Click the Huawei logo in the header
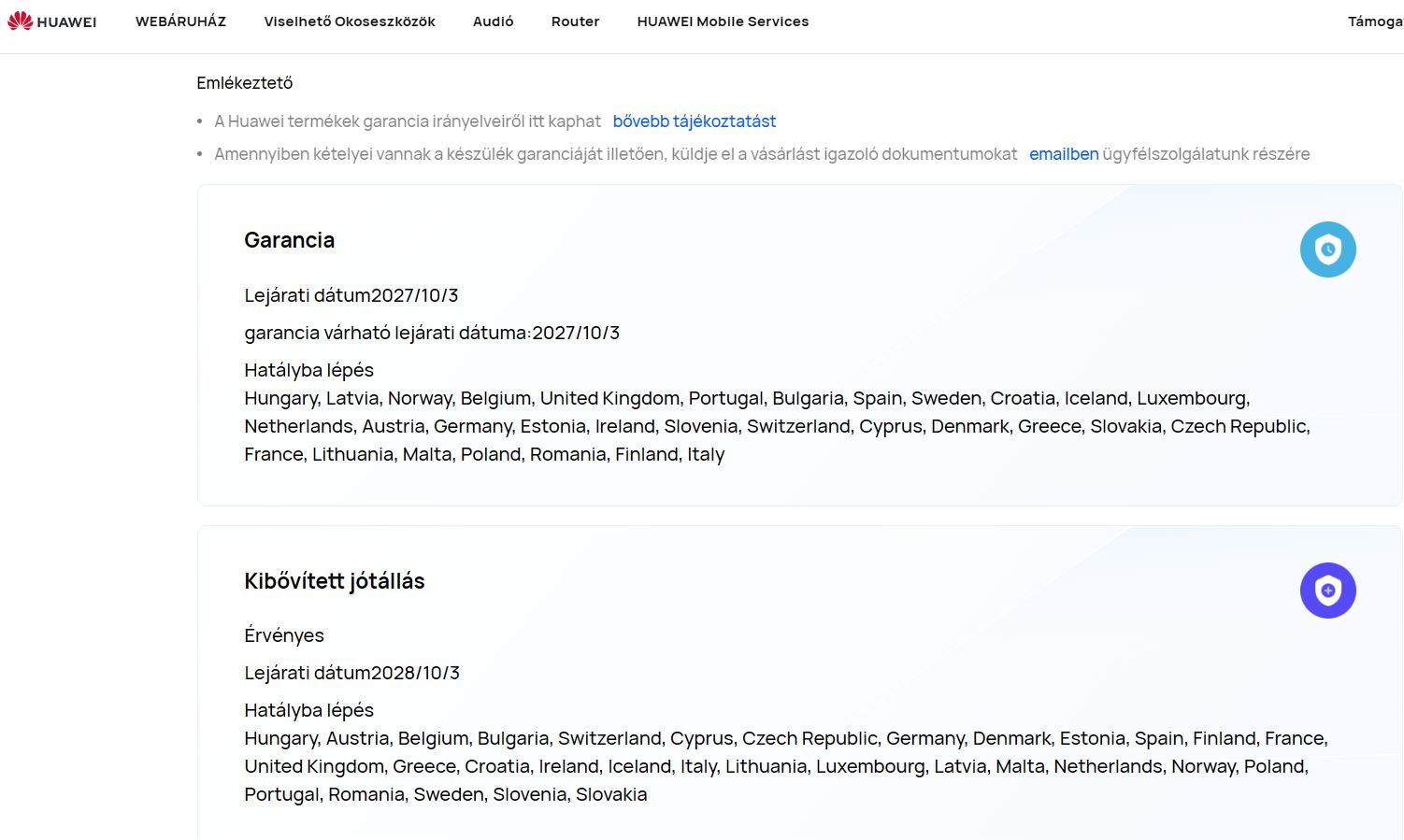The height and width of the screenshot is (840, 1404). pyautogui.click(x=52, y=21)
